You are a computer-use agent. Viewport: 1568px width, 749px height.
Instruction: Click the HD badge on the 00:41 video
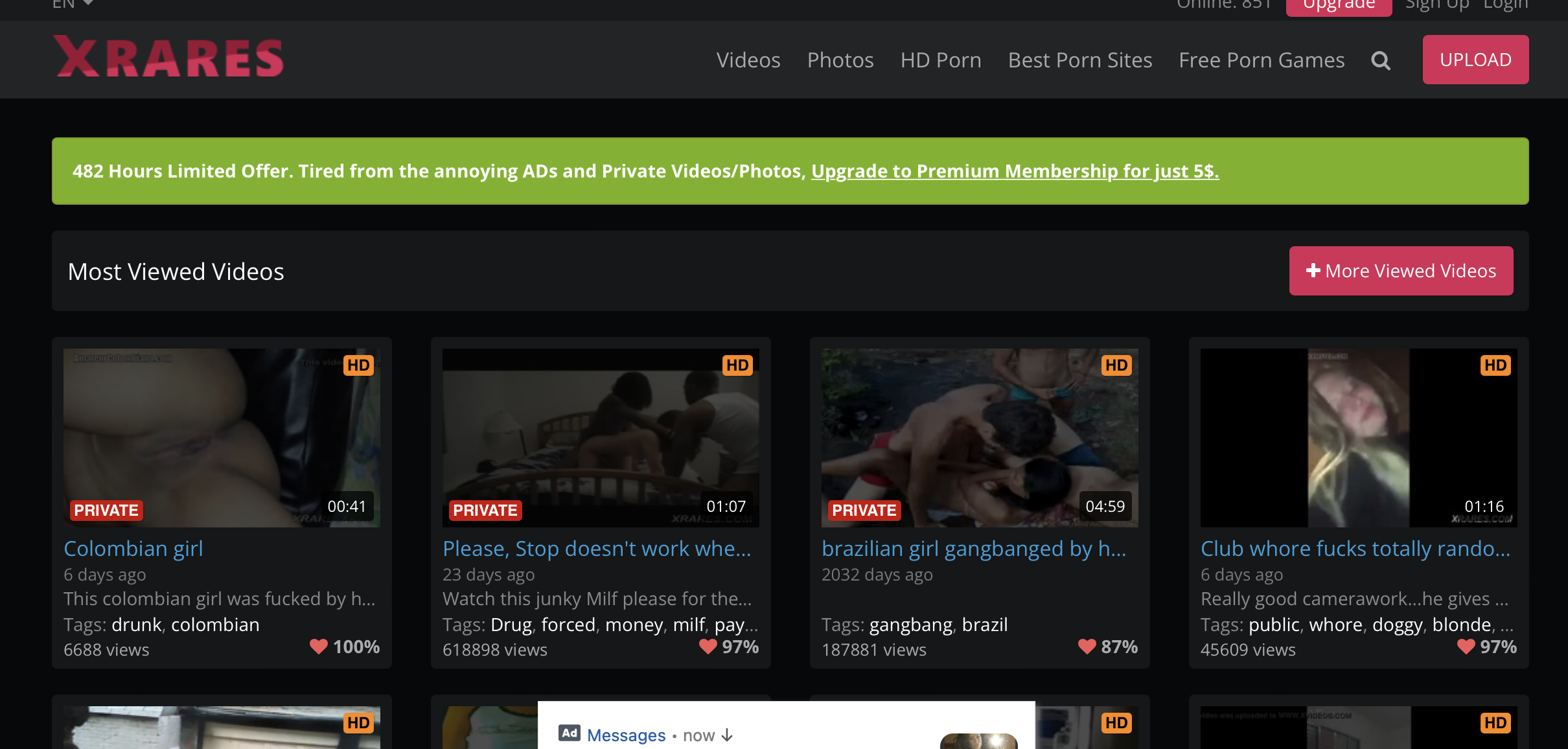[358, 365]
